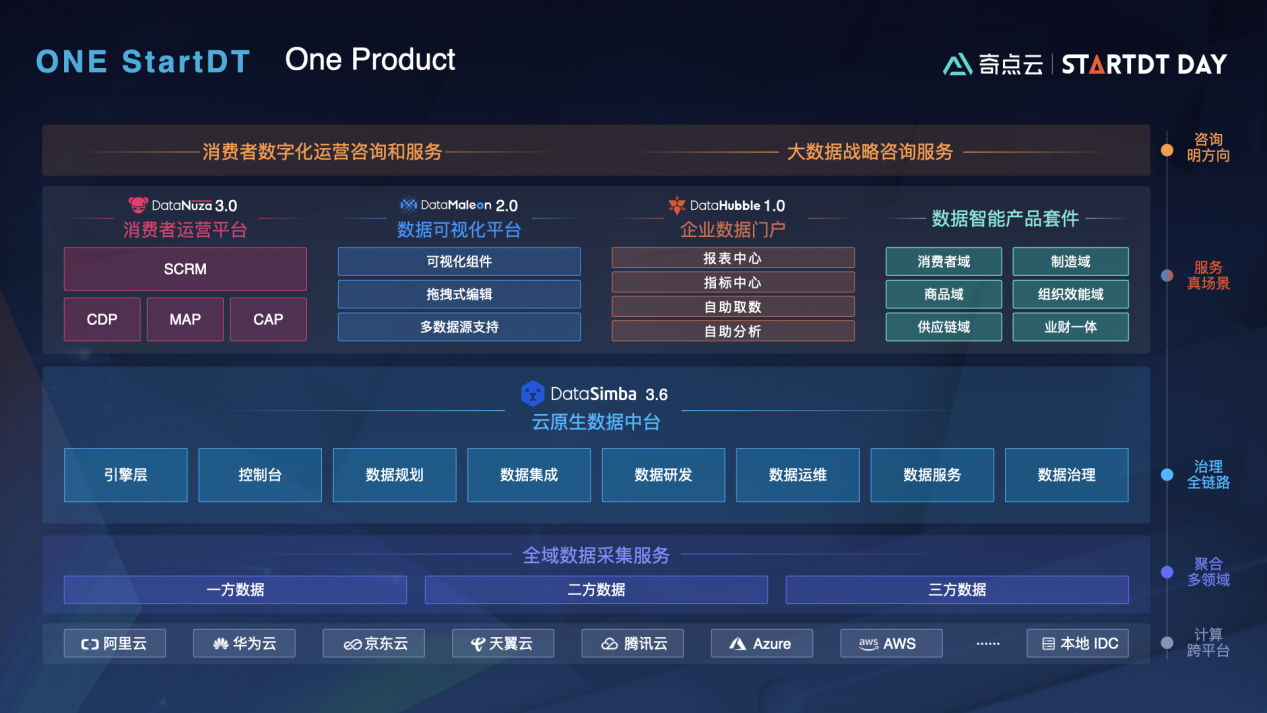
Task: Click the 奇点云 logo in the header
Action: (x=993, y=64)
